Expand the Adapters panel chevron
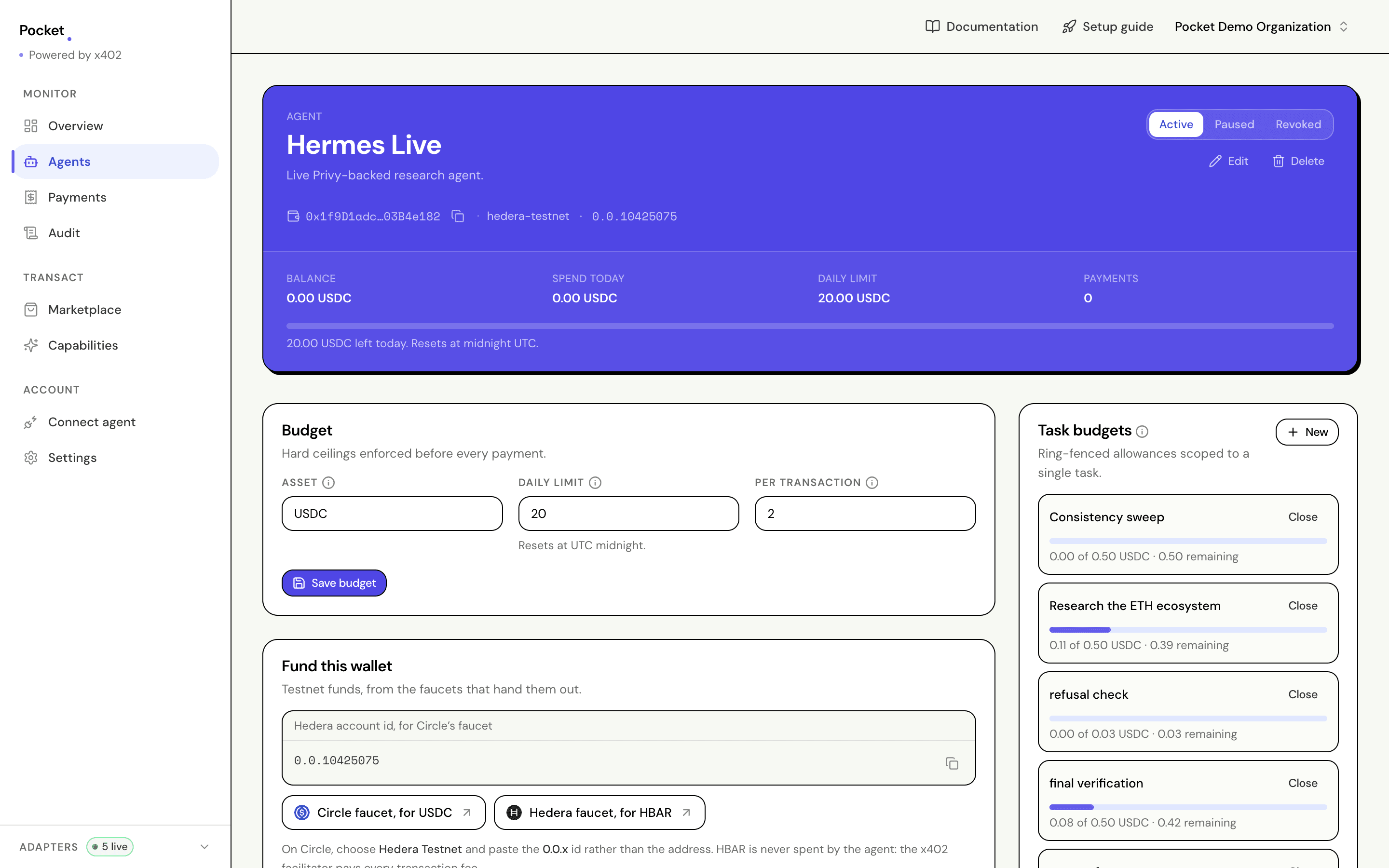This screenshot has height=868, width=1389. click(204, 847)
